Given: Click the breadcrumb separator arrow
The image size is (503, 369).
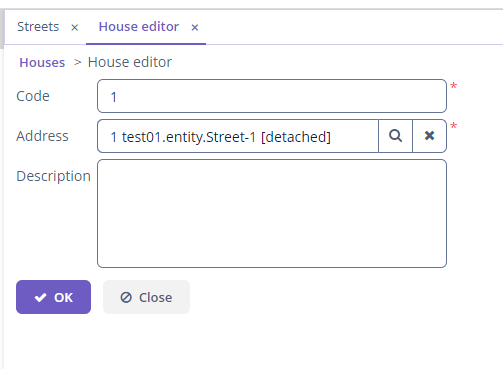Looking at the screenshot, I should 77,62.
